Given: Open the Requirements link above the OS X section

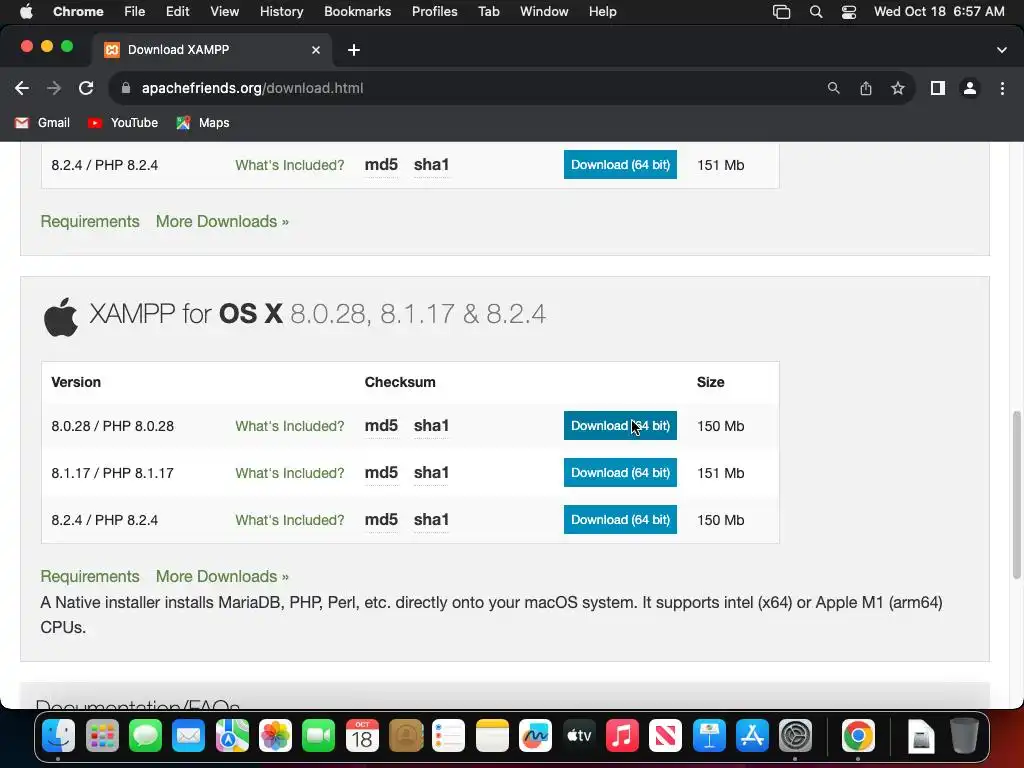Looking at the screenshot, I should click(90, 221).
